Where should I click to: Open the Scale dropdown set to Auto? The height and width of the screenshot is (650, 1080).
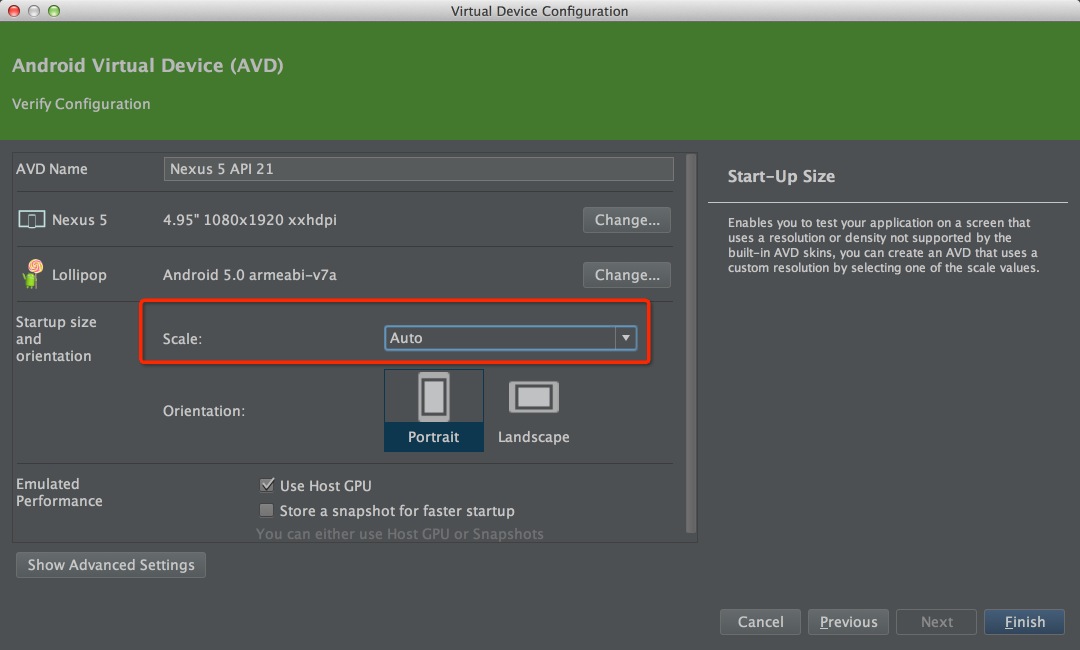coord(499,338)
